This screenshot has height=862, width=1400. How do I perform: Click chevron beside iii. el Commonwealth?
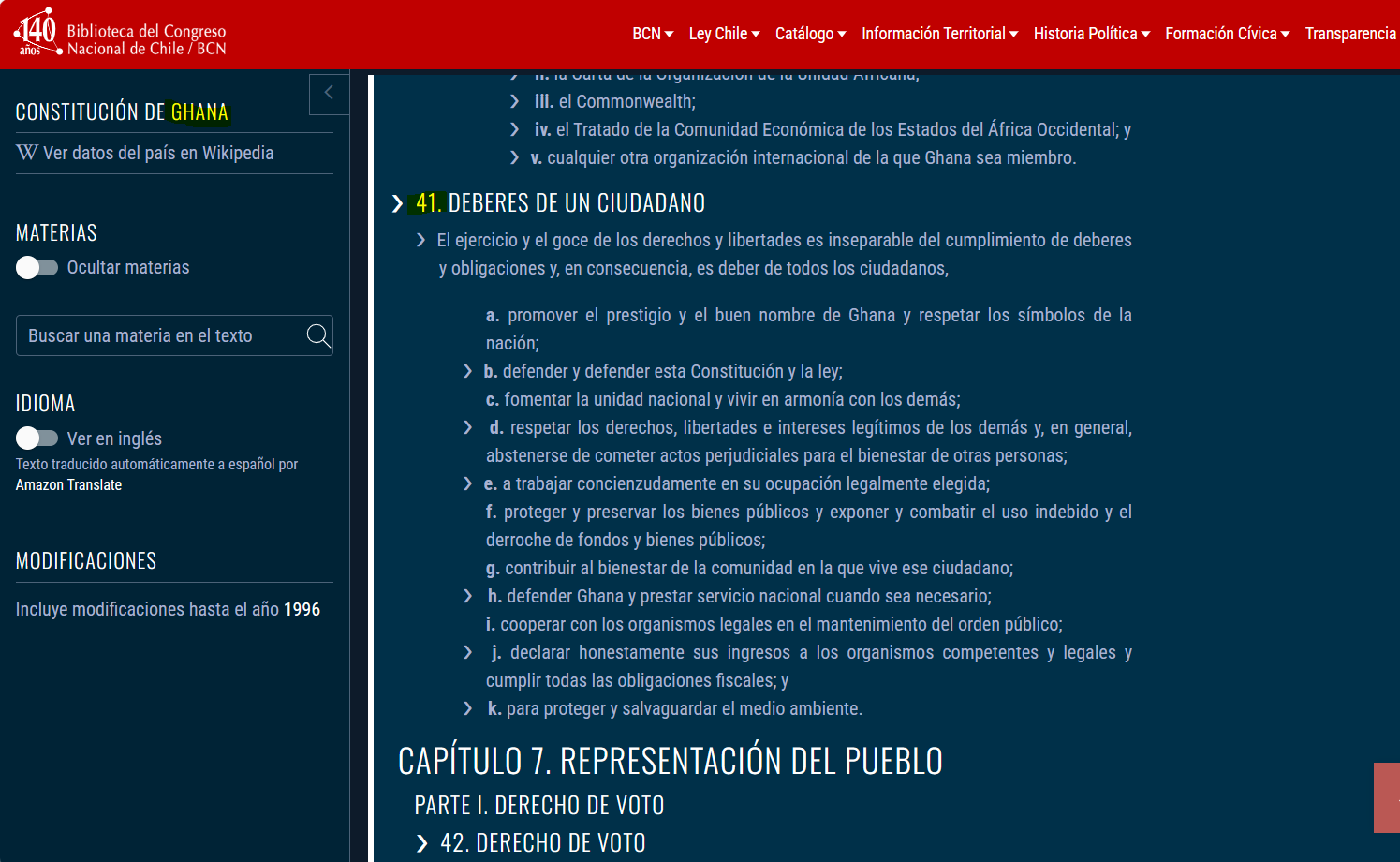(x=515, y=101)
